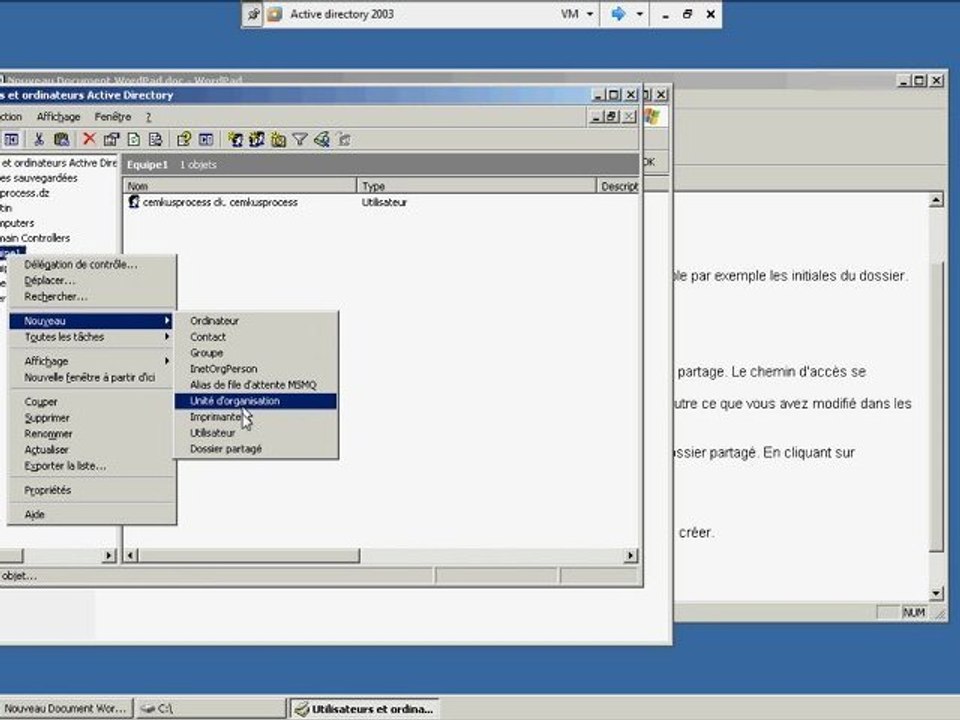The image size is (960, 720).
Task: Click Utilisateurs et ordina... taskbar button
Action: [x=365, y=708]
